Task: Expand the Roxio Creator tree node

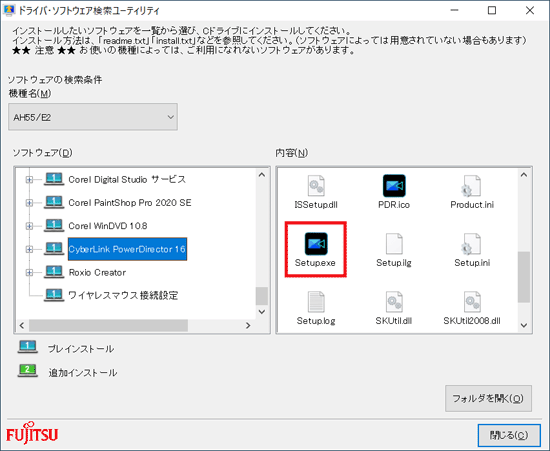Action: click(29, 272)
